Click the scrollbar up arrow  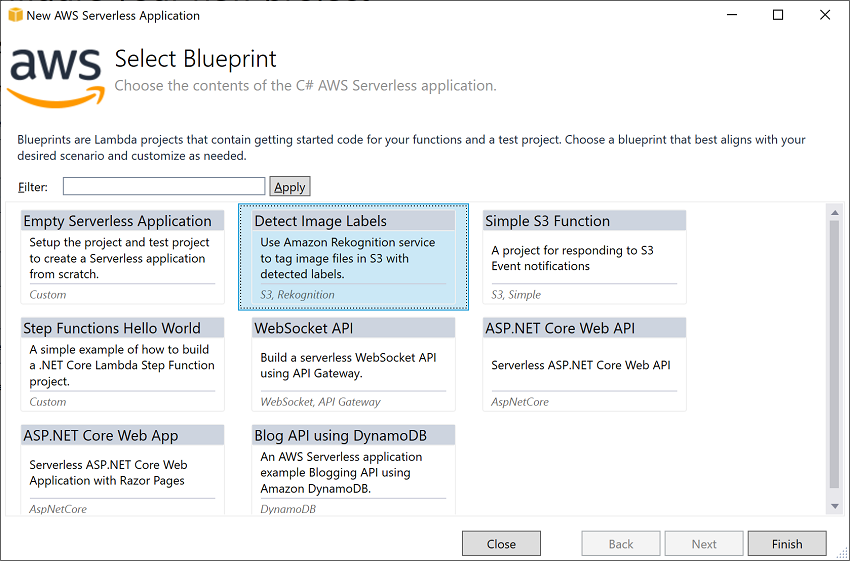coord(835,212)
